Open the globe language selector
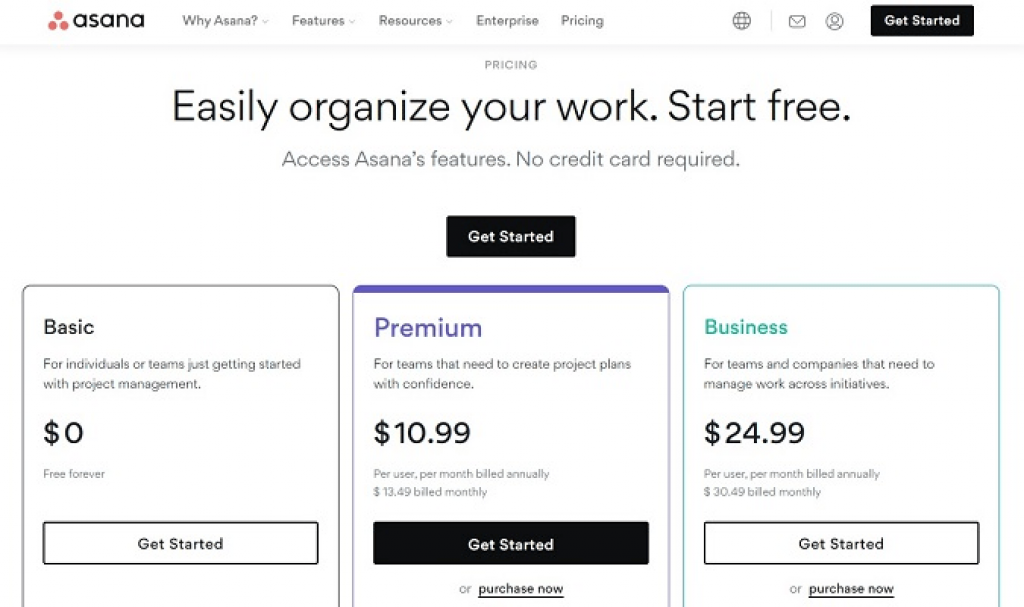 coord(742,21)
